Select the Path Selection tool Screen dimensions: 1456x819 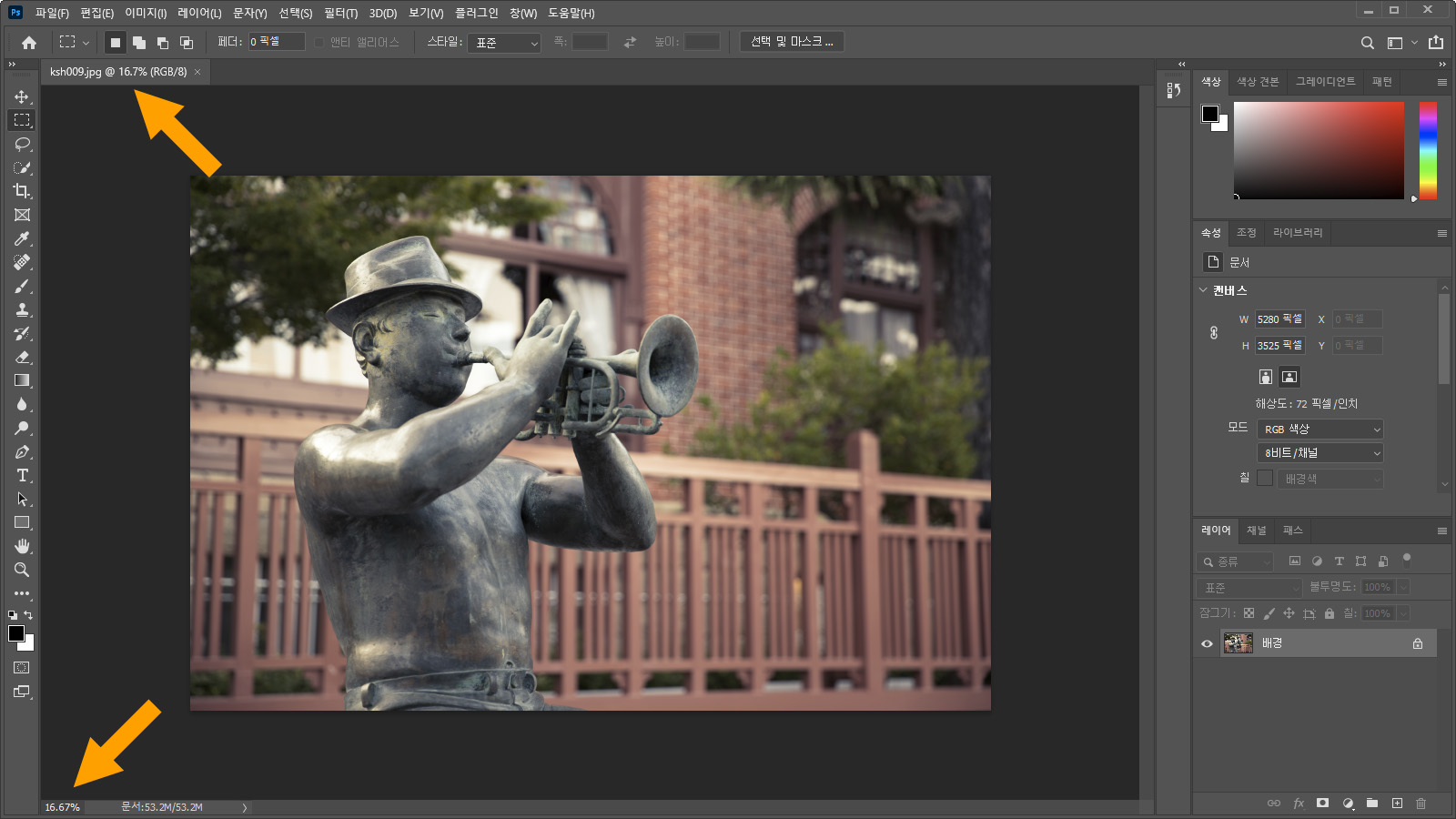(22, 499)
